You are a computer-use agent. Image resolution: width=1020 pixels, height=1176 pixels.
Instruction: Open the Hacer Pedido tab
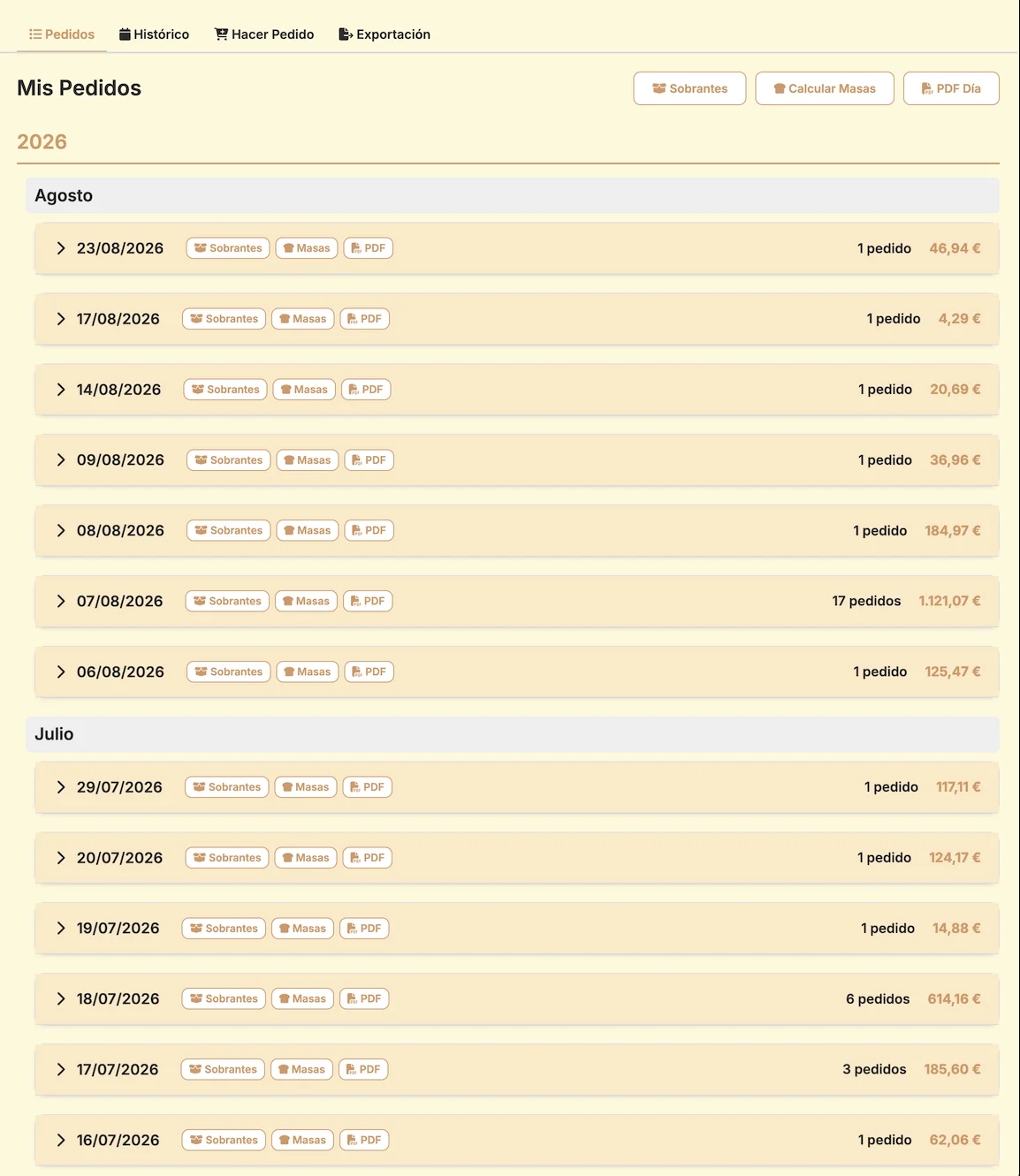[x=264, y=34]
